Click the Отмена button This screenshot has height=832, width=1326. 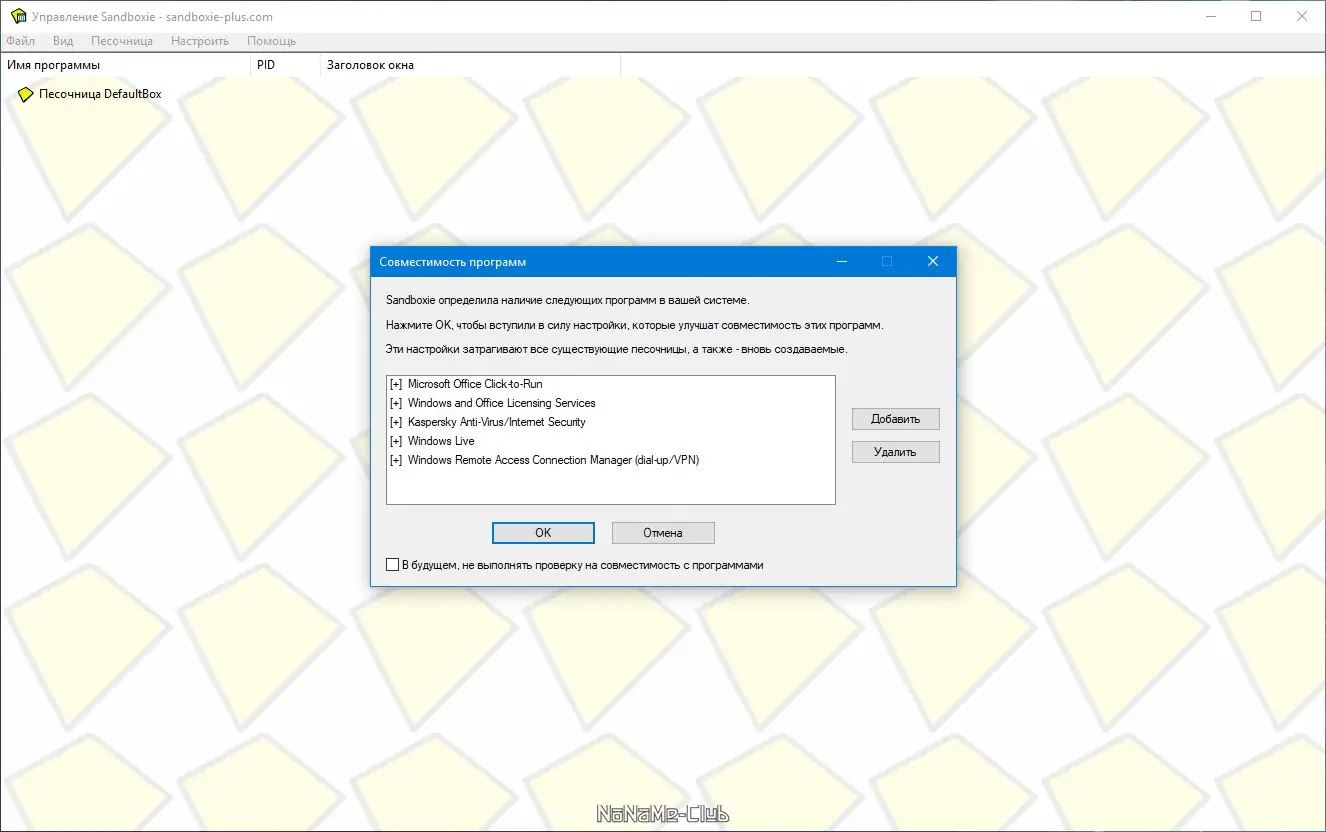pyautogui.click(x=663, y=533)
